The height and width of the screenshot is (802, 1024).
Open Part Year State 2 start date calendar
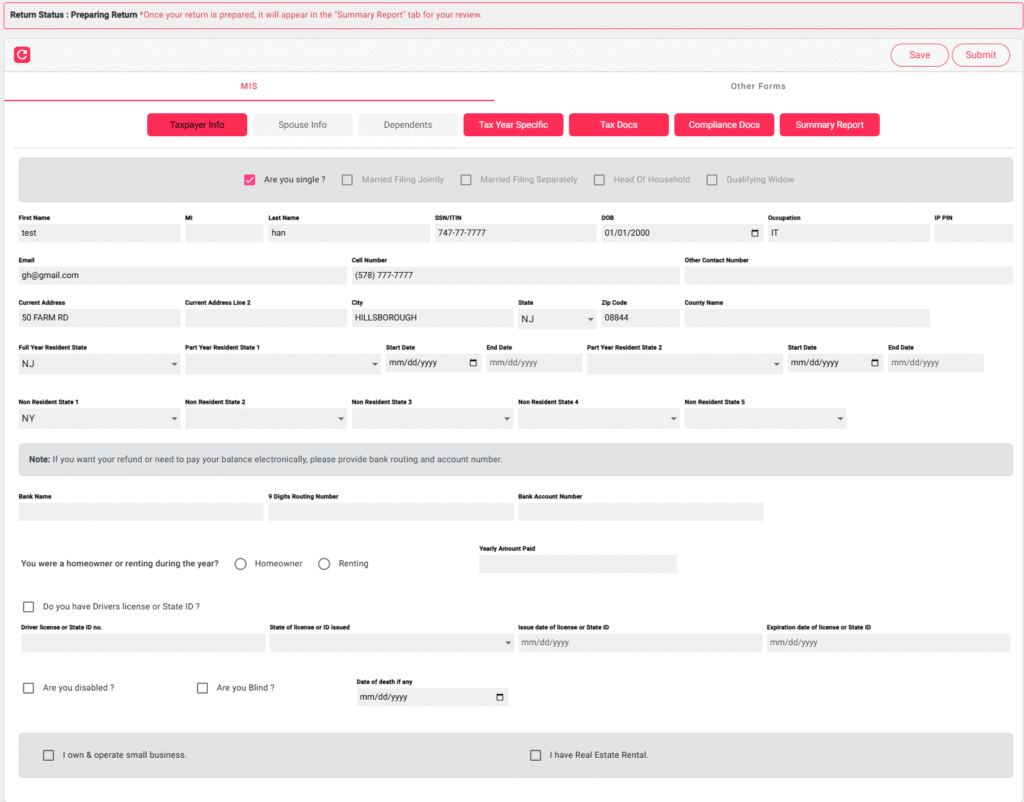[x=875, y=363]
